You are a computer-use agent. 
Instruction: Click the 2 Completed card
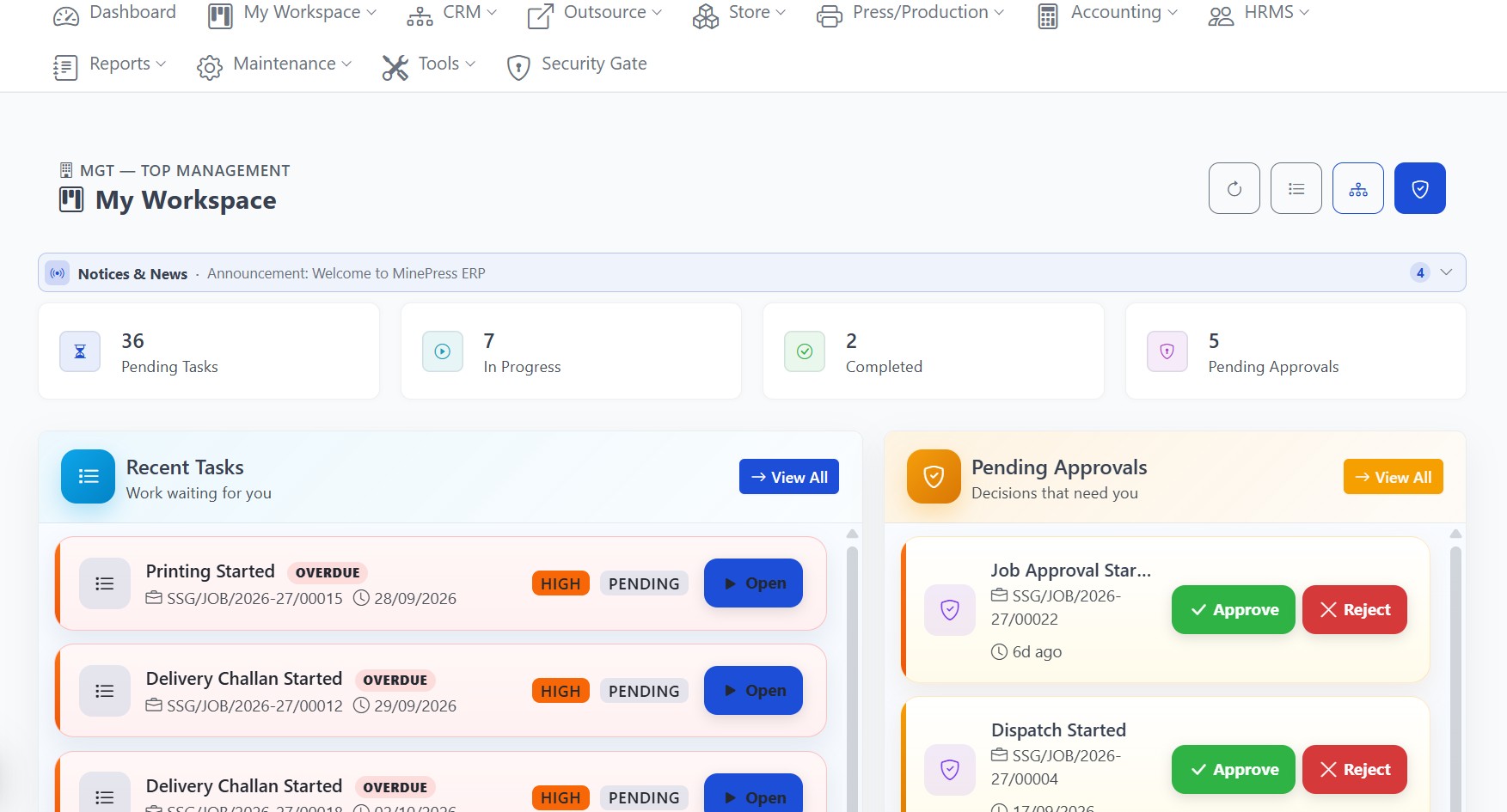[x=934, y=351]
